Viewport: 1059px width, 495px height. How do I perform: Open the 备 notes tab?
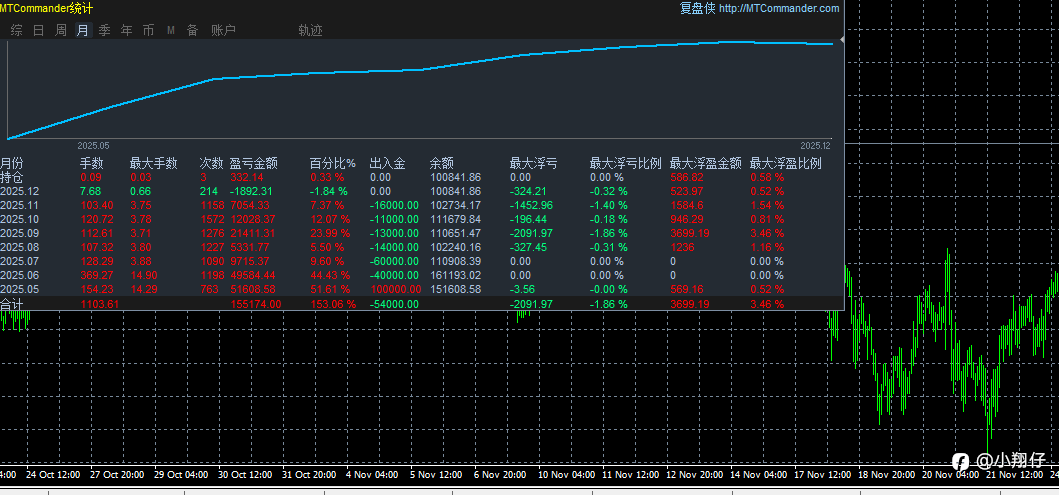click(x=192, y=30)
